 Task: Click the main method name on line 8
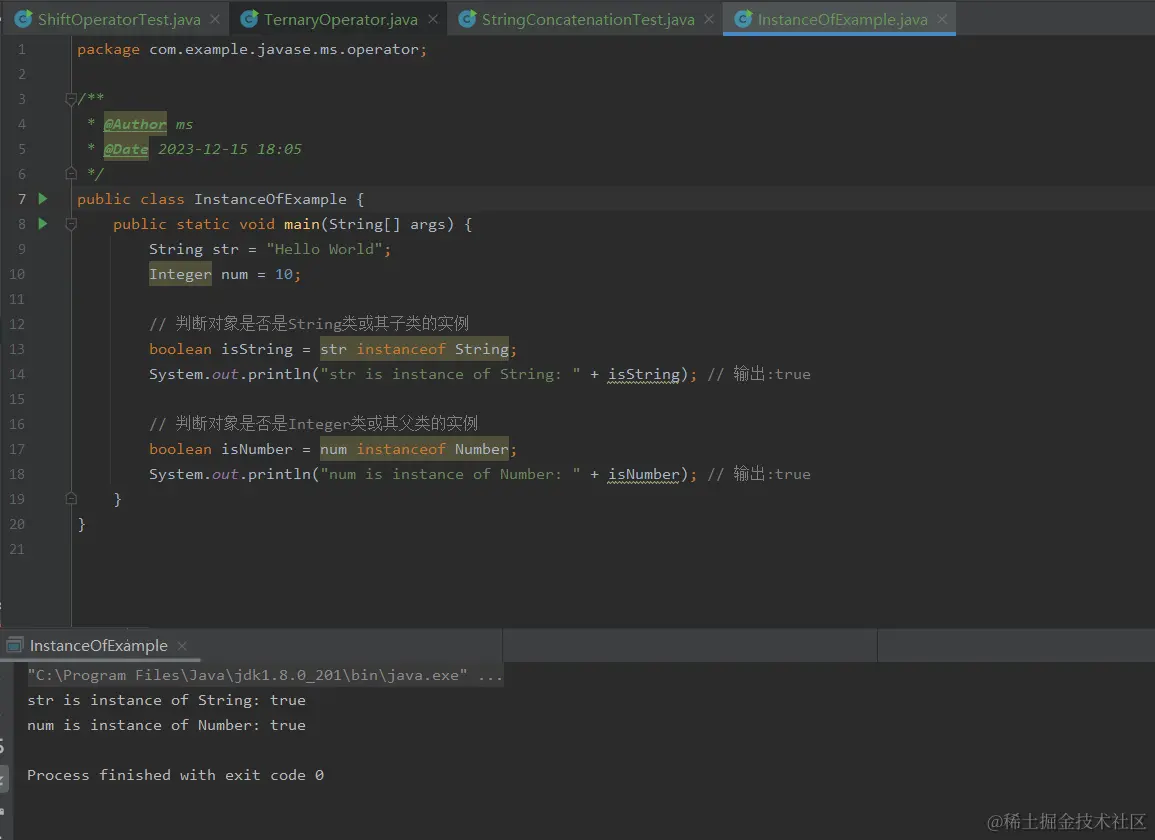click(x=302, y=224)
